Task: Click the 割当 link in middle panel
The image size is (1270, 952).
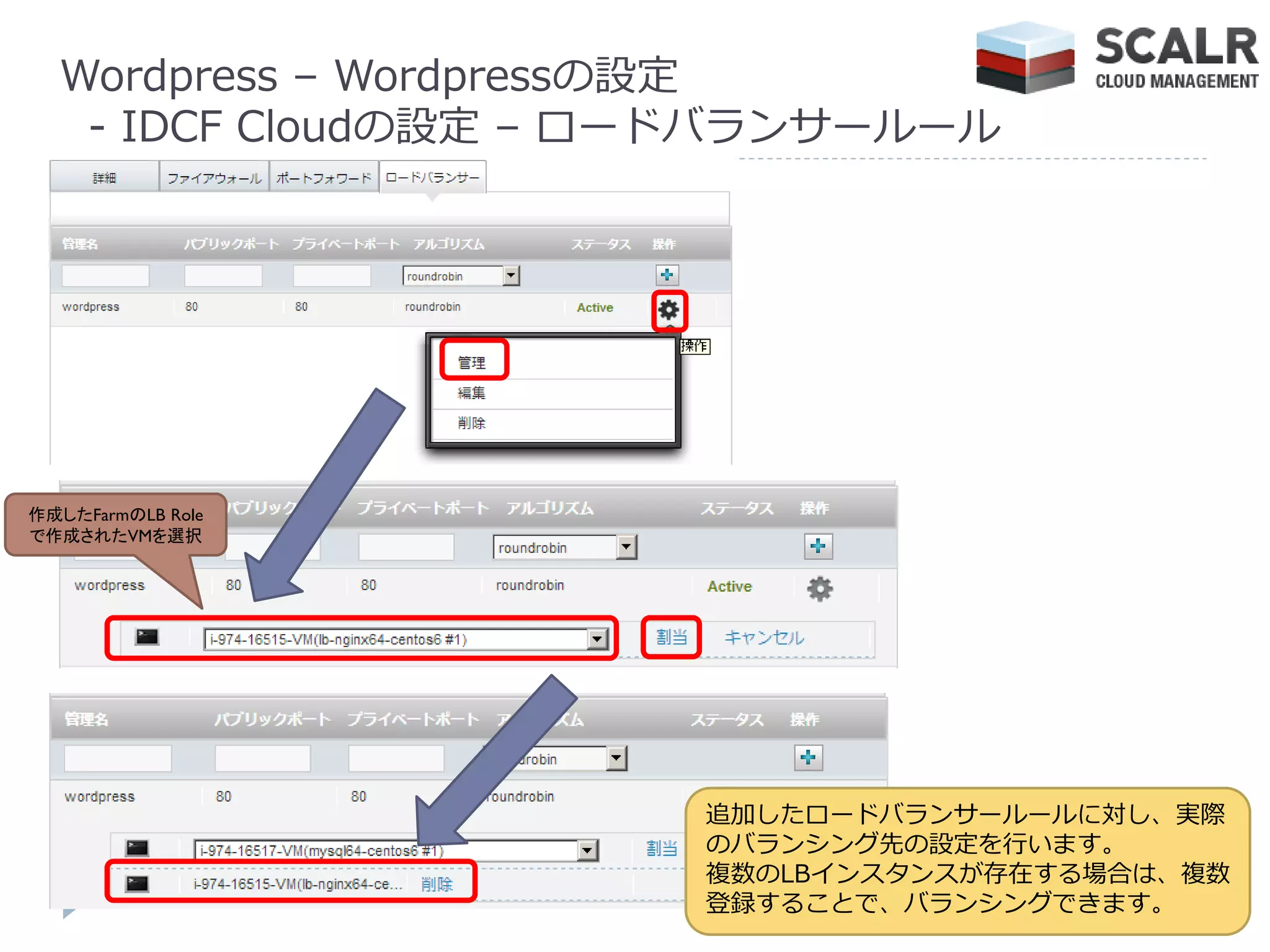Action: [x=672, y=637]
